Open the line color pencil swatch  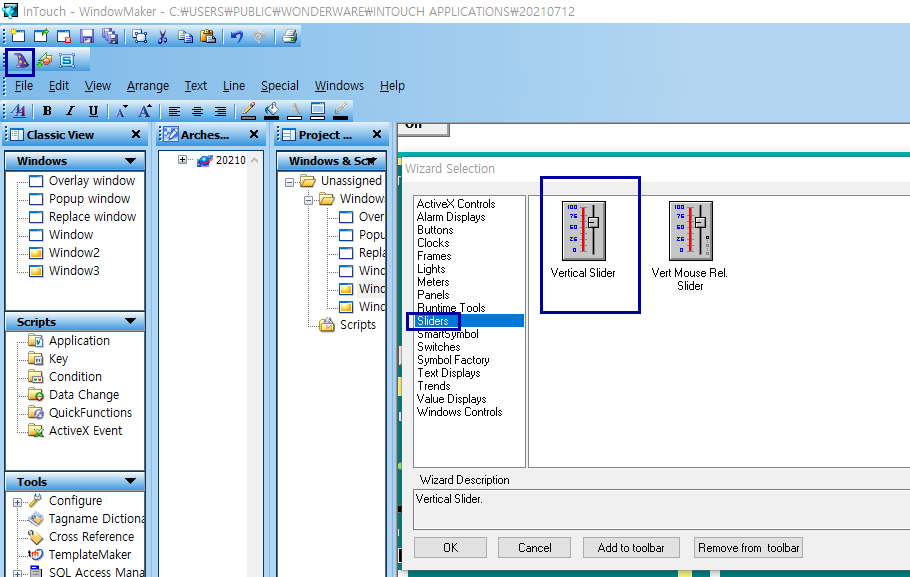(x=248, y=111)
